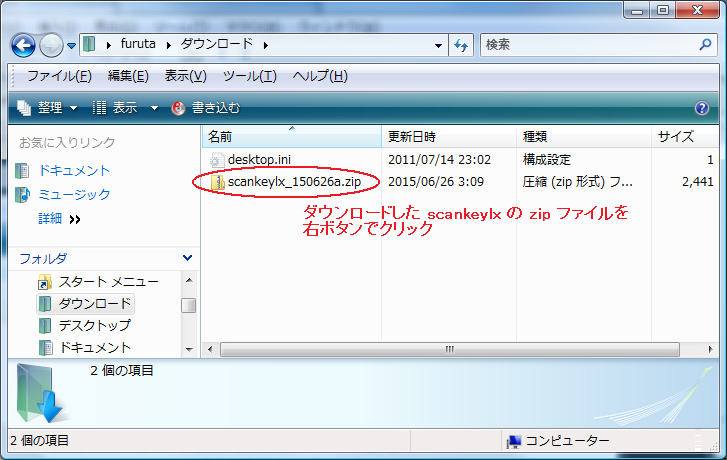Sort by 更新日時 column header
The height and width of the screenshot is (460, 727).
[x=449, y=136]
